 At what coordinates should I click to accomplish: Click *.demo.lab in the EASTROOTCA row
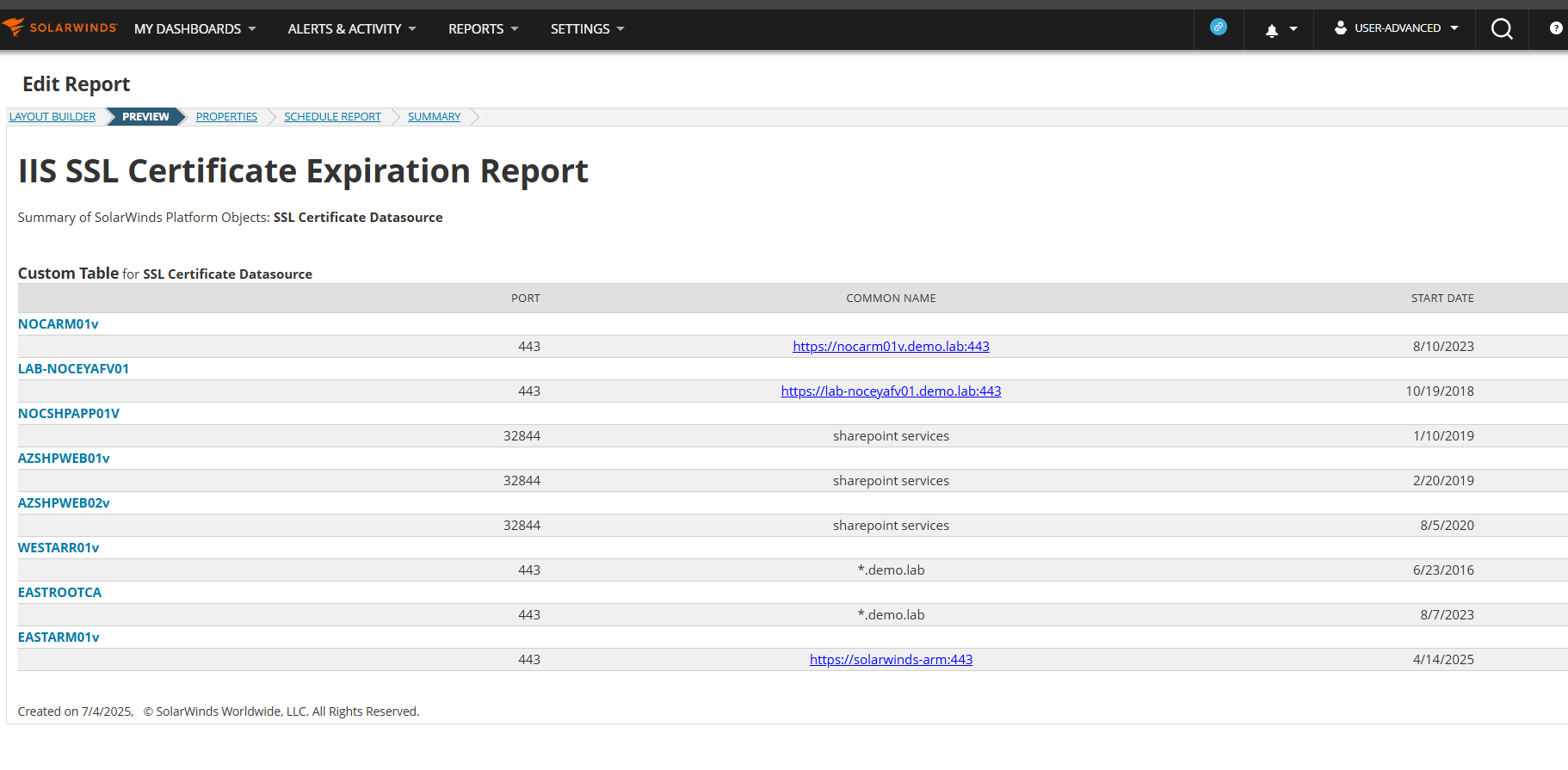point(891,615)
